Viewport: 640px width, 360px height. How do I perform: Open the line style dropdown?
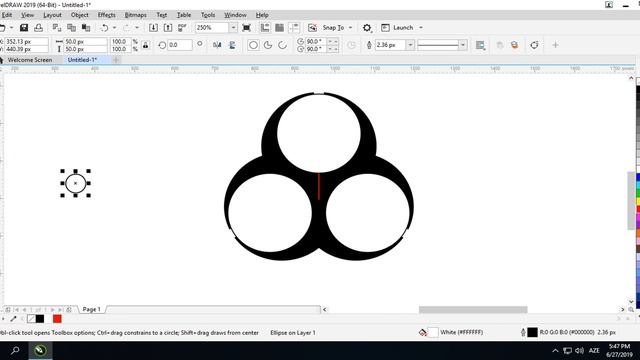[x=462, y=45]
